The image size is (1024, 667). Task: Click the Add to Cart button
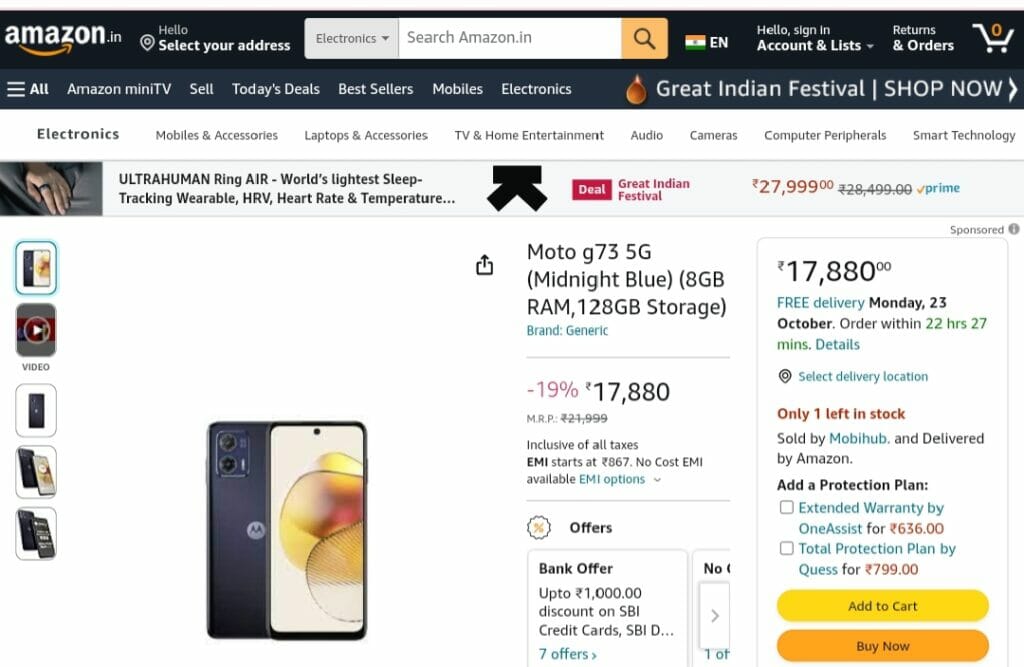pos(882,606)
